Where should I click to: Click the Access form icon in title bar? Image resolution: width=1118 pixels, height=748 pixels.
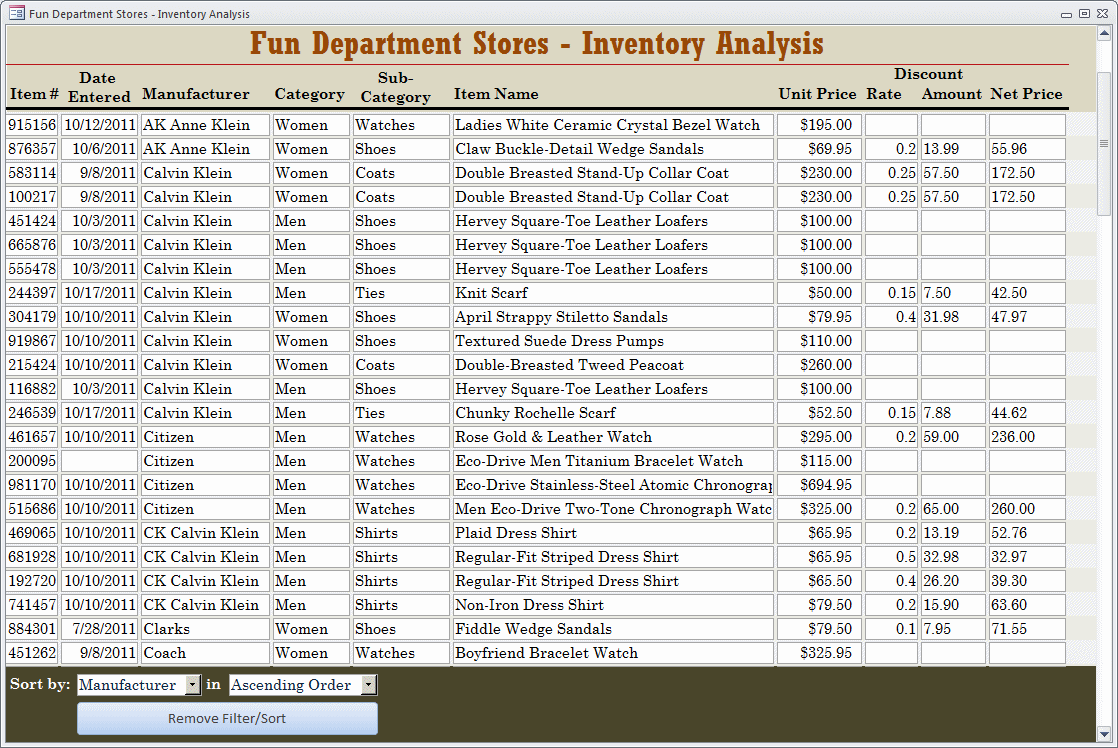click(x=16, y=13)
